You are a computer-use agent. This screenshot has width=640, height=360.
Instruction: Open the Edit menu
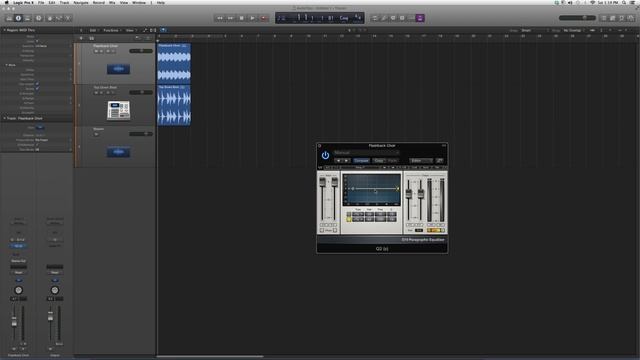[52, 2]
